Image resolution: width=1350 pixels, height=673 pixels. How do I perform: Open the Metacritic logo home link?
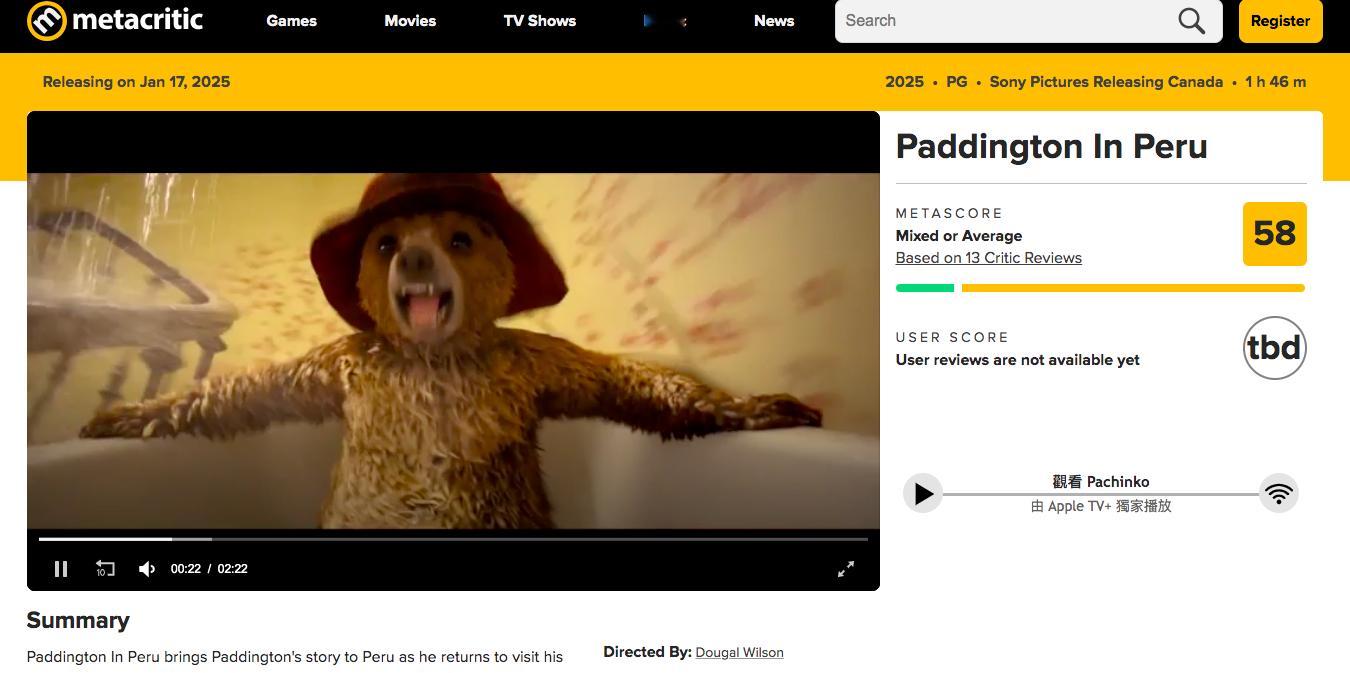coord(115,20)
